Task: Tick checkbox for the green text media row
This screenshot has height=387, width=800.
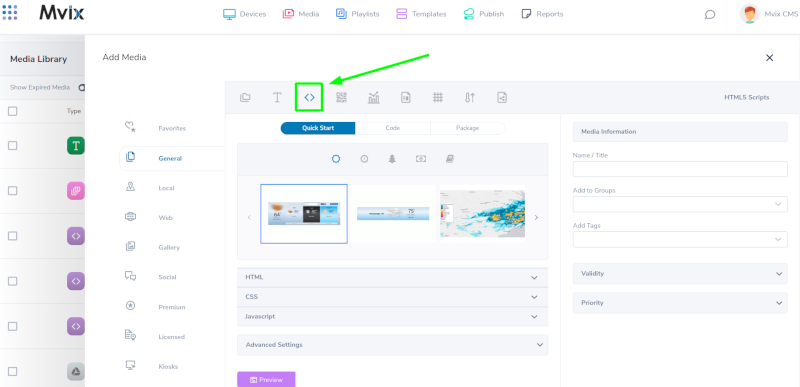Action: [13, 146]
